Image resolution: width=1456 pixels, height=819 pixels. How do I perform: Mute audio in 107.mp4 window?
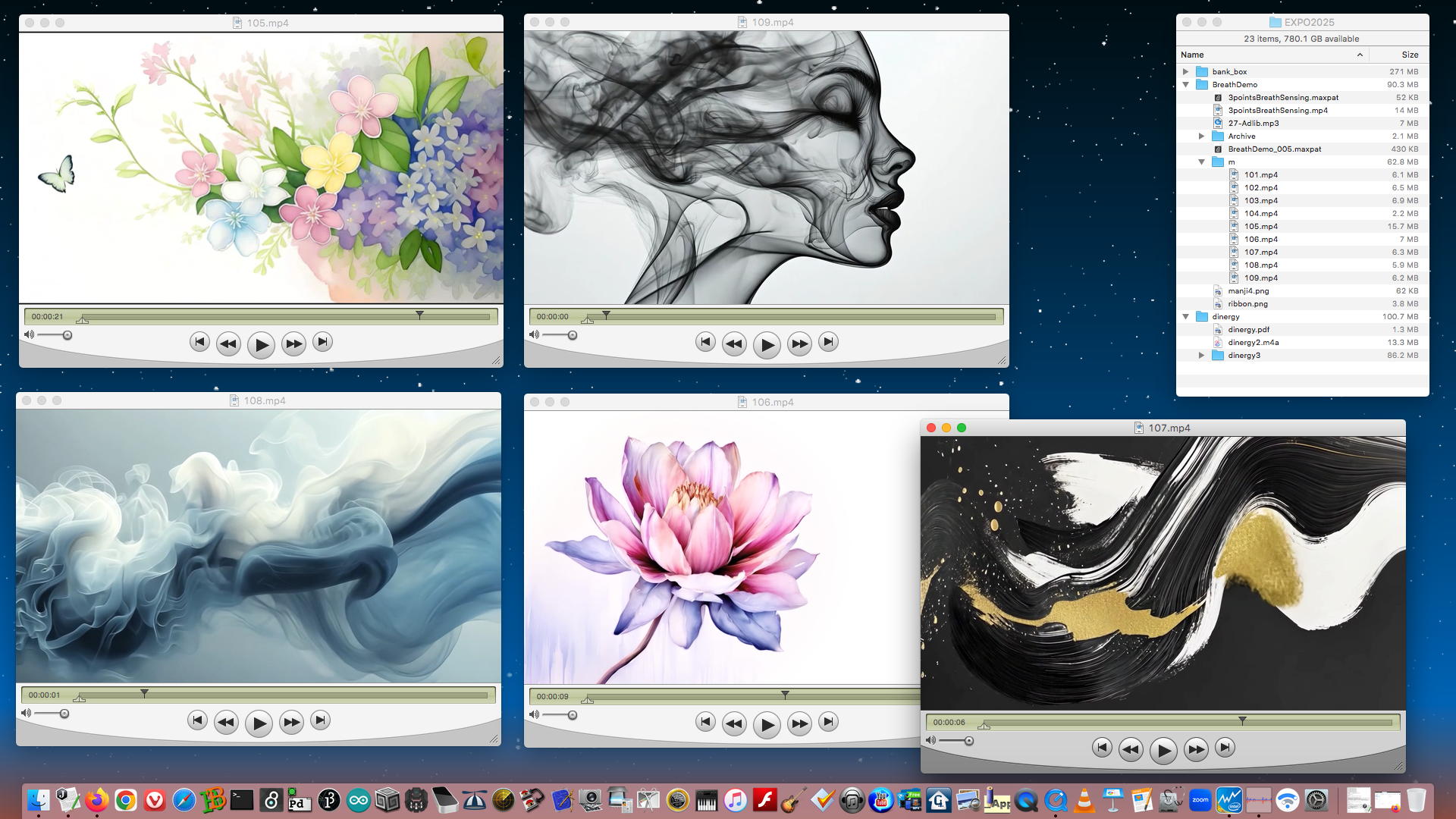[x=930, y=740]
